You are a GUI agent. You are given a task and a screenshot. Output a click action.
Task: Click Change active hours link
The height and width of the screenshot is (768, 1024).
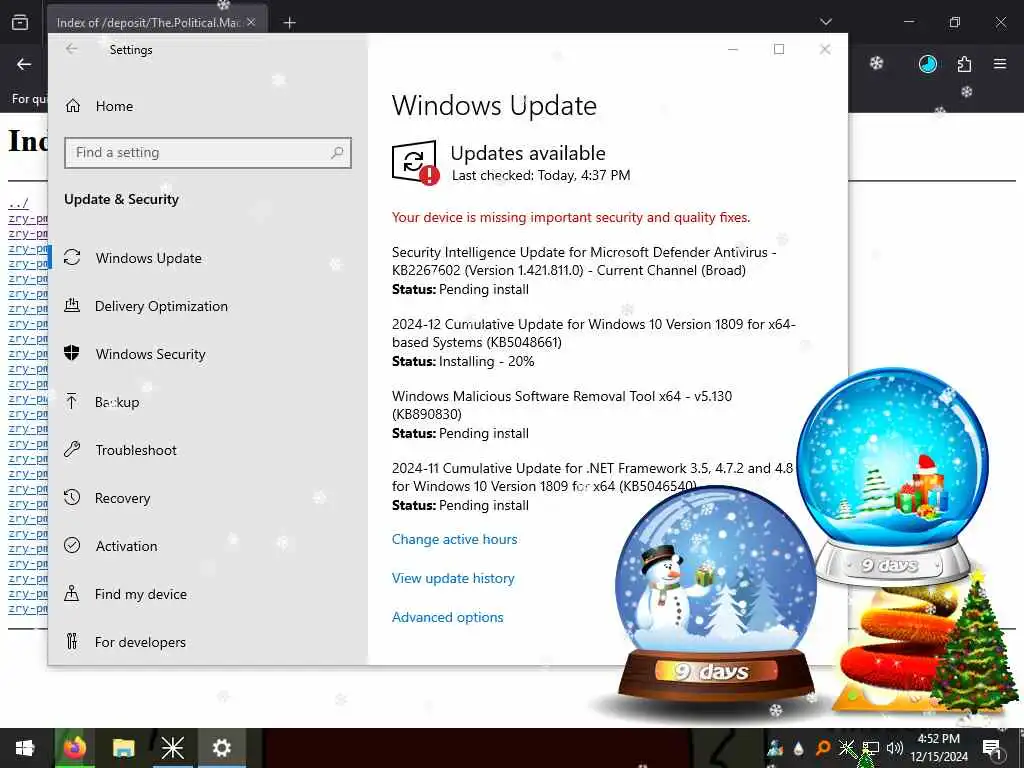coord(455,539)
